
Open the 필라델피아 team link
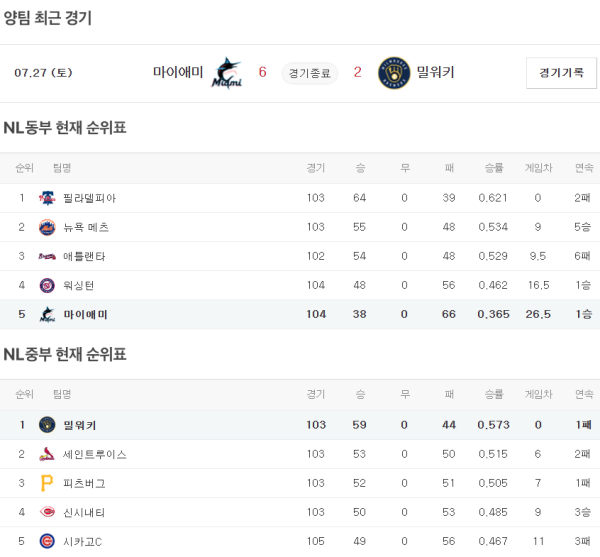tap(88, 198)
